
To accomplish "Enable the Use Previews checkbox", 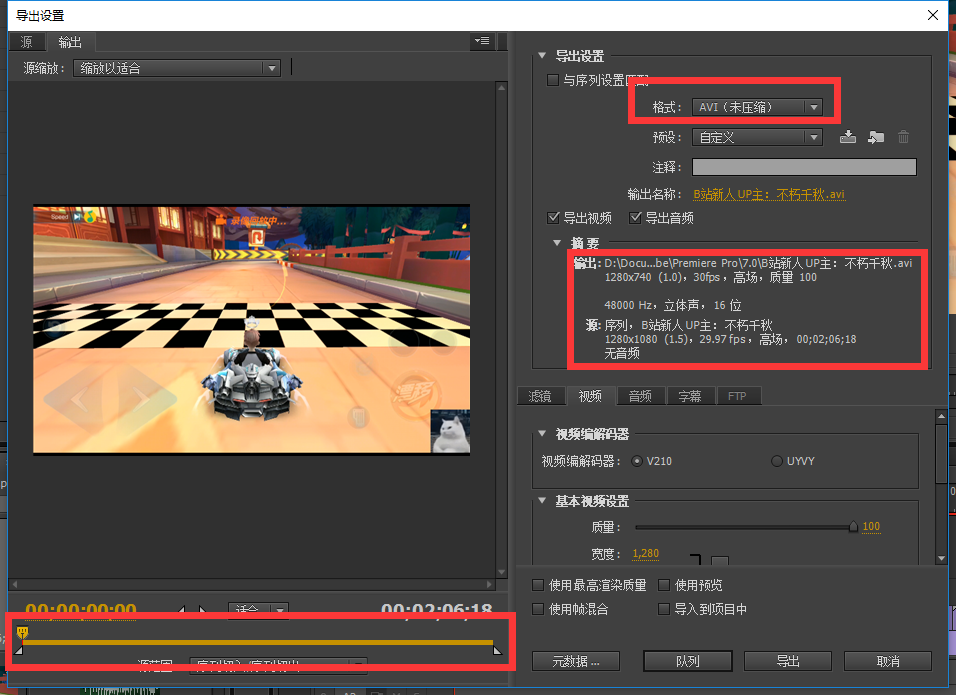I will pos(664,585).
